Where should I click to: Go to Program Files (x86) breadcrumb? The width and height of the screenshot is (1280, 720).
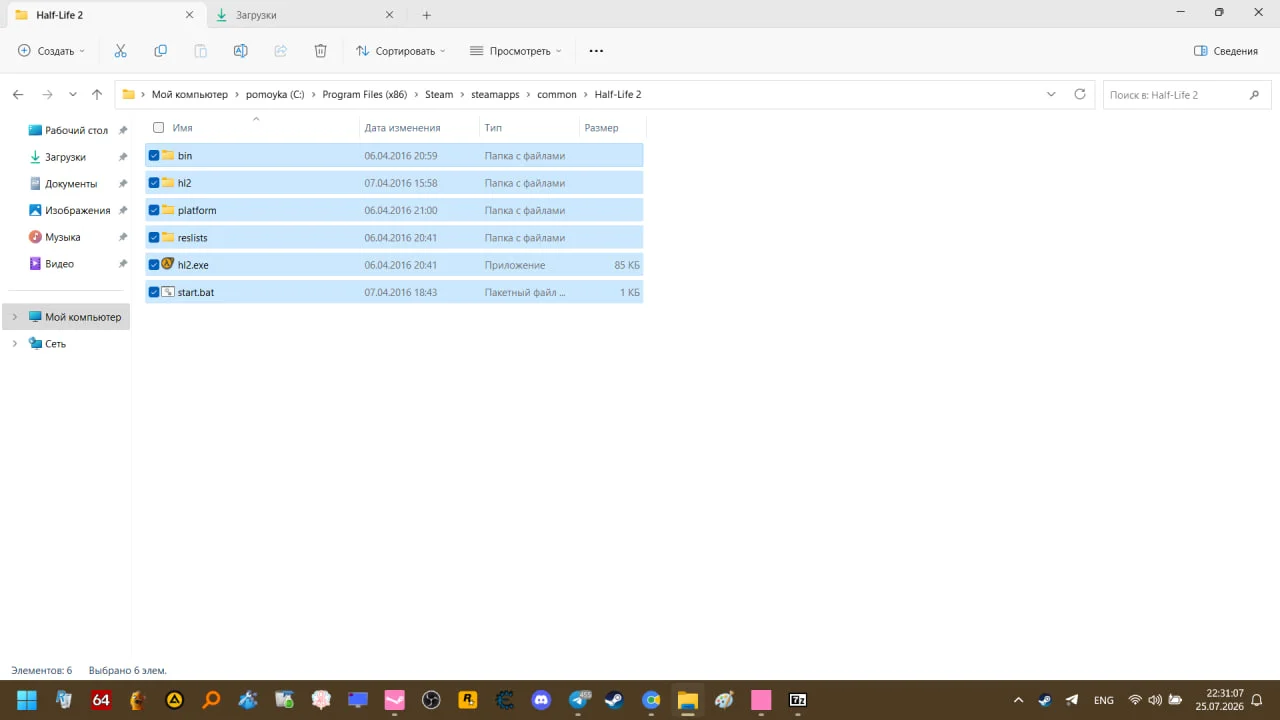click(364, 95)
